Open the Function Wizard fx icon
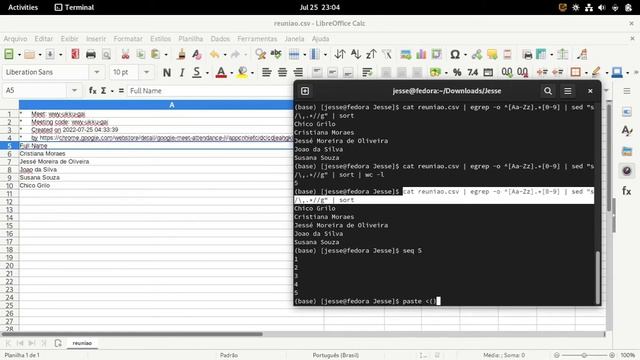The image size is (640, 360). [93, 91]
